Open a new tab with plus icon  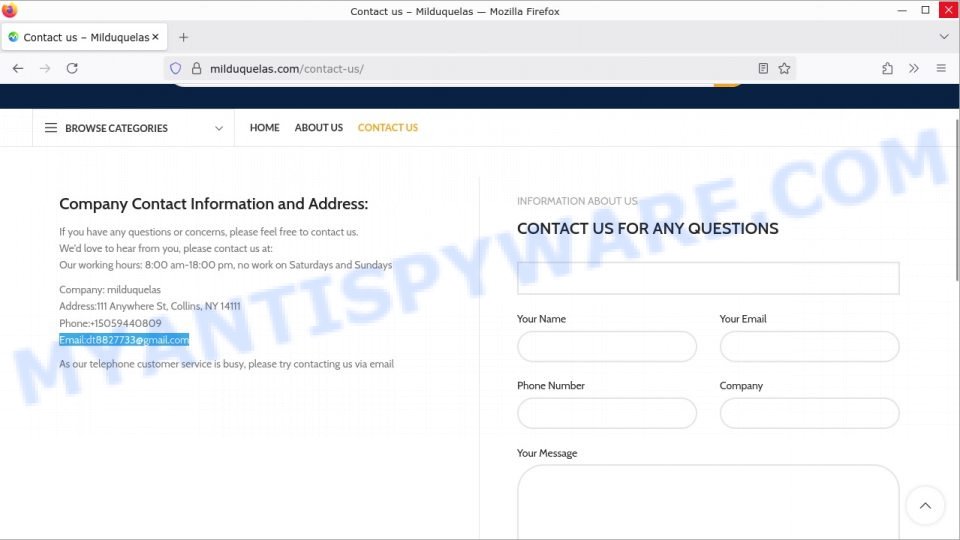[183, 37]
